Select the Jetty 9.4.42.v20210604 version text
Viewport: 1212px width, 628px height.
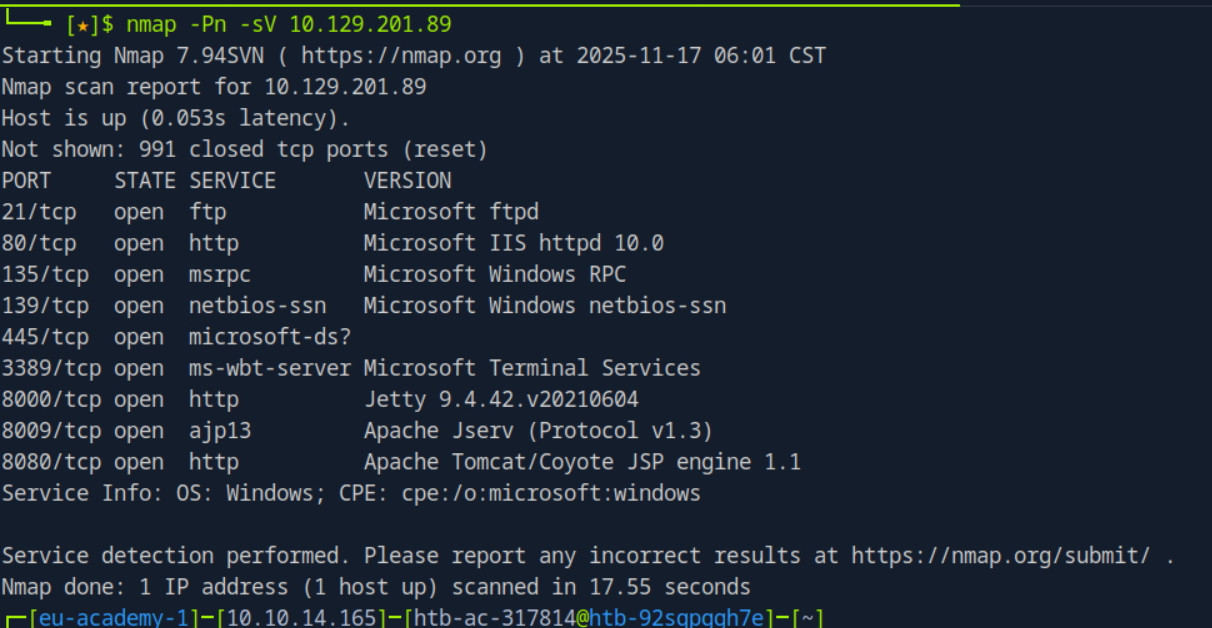point(501,399)
